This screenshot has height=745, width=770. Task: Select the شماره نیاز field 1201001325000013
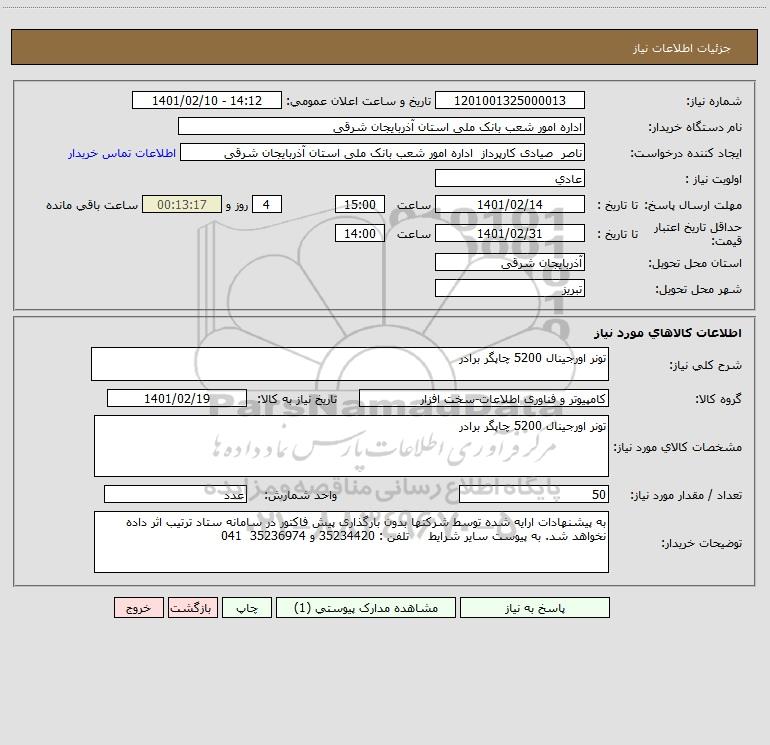(510, 100)
